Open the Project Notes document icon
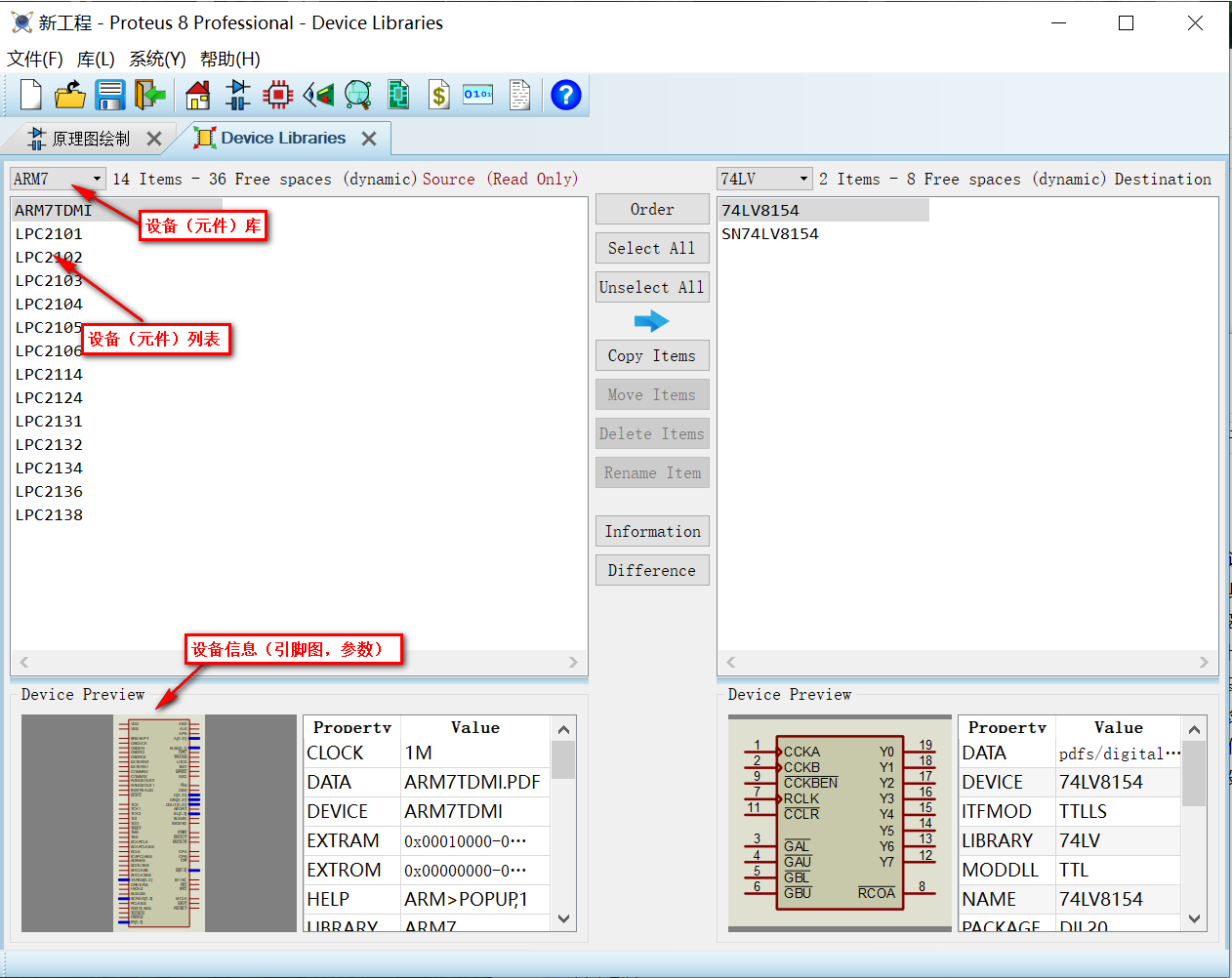The height and width of the screenshot is (978, 1232). click(519, 95)
